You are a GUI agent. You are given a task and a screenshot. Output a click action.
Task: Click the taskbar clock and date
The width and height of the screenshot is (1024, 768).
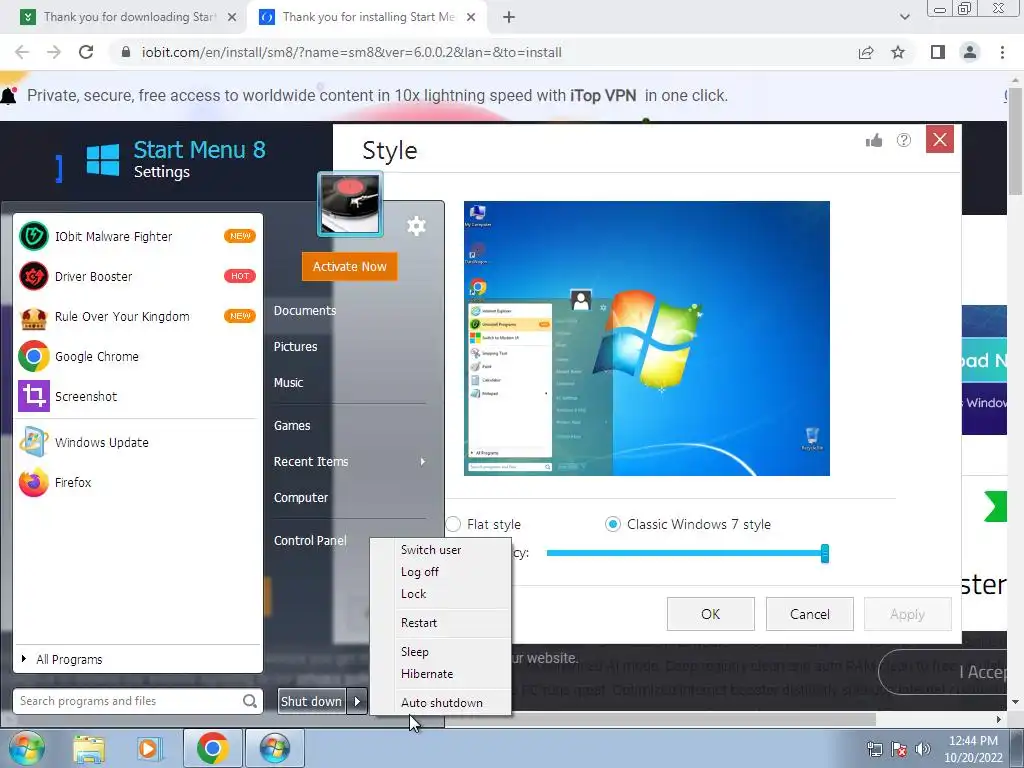click(x=973, y=749)
